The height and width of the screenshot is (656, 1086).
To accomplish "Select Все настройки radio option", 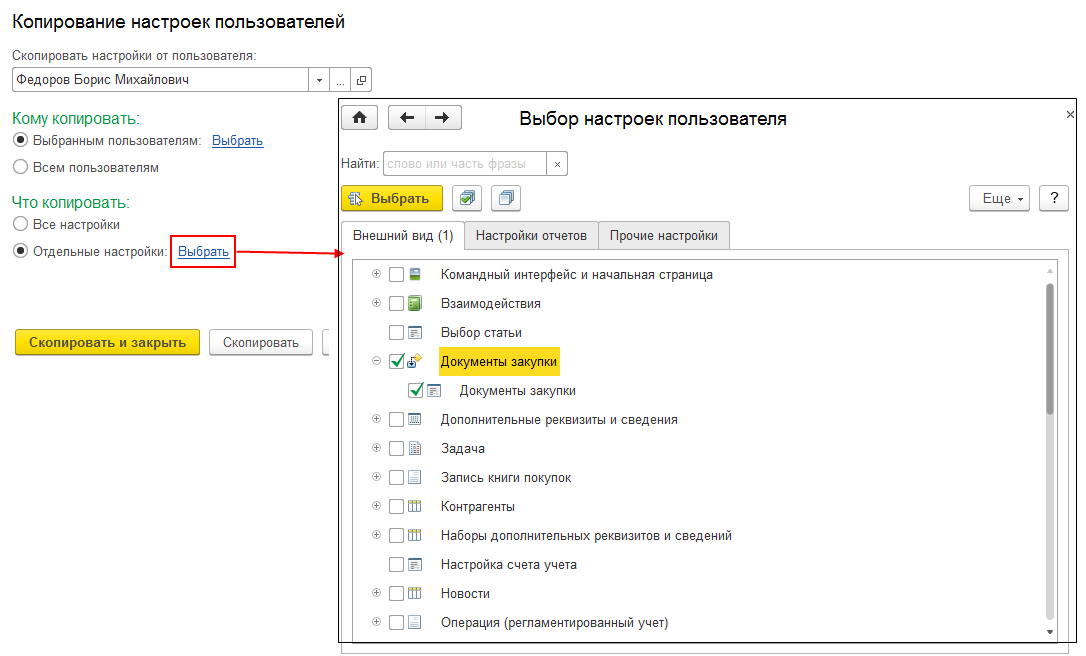I will pos(20,225).
